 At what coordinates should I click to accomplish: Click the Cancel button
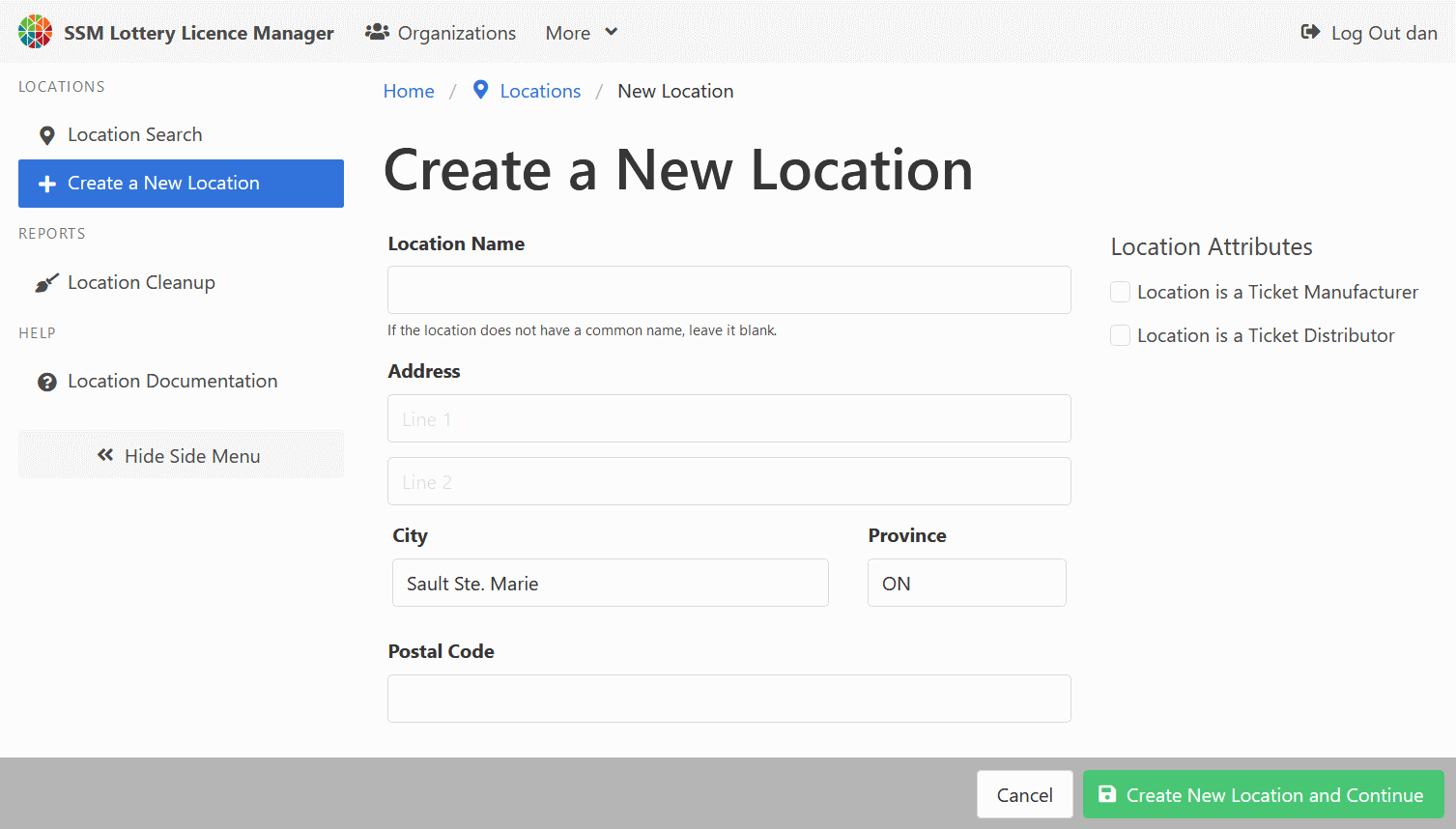click(1025, 794)
